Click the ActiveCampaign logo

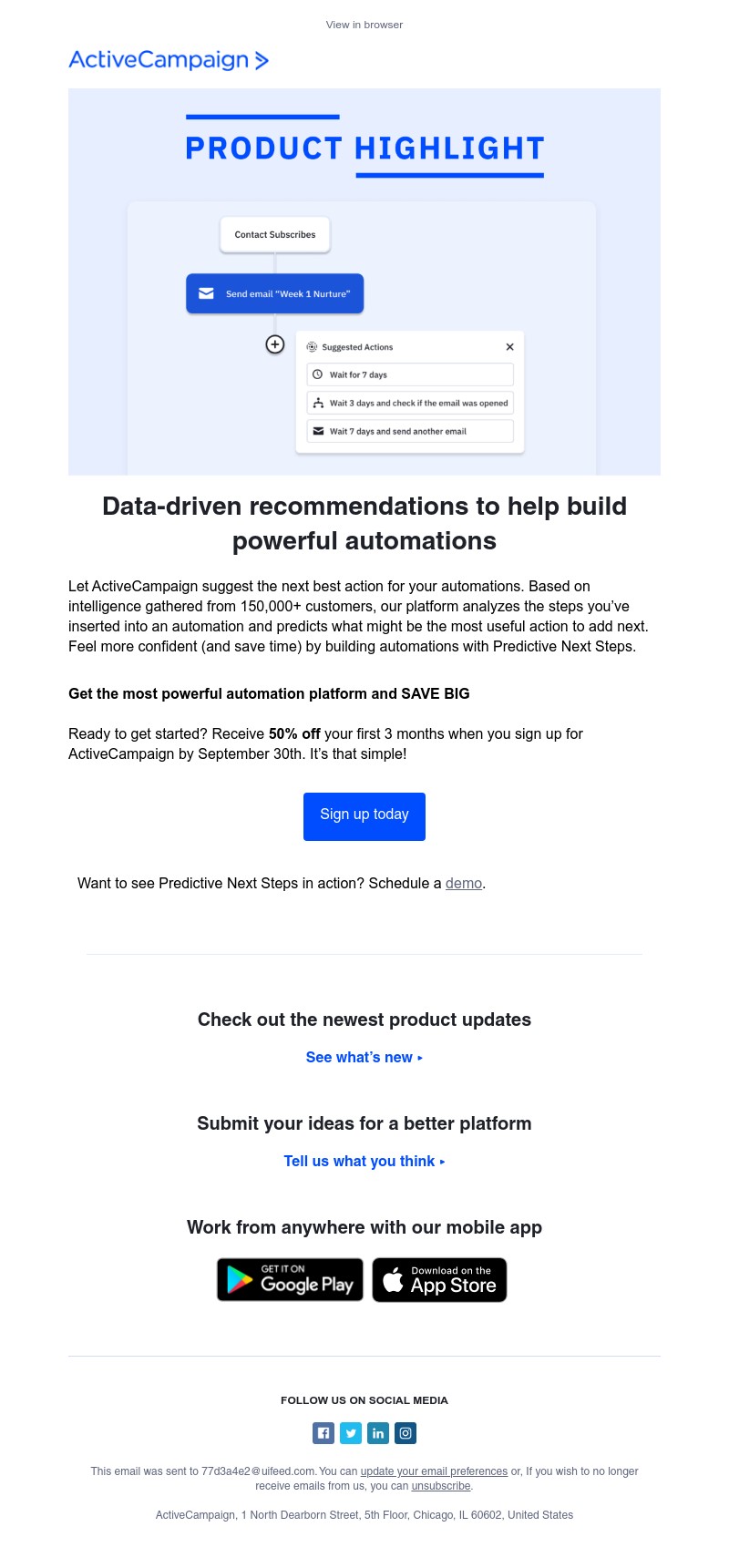pos(169,60)
